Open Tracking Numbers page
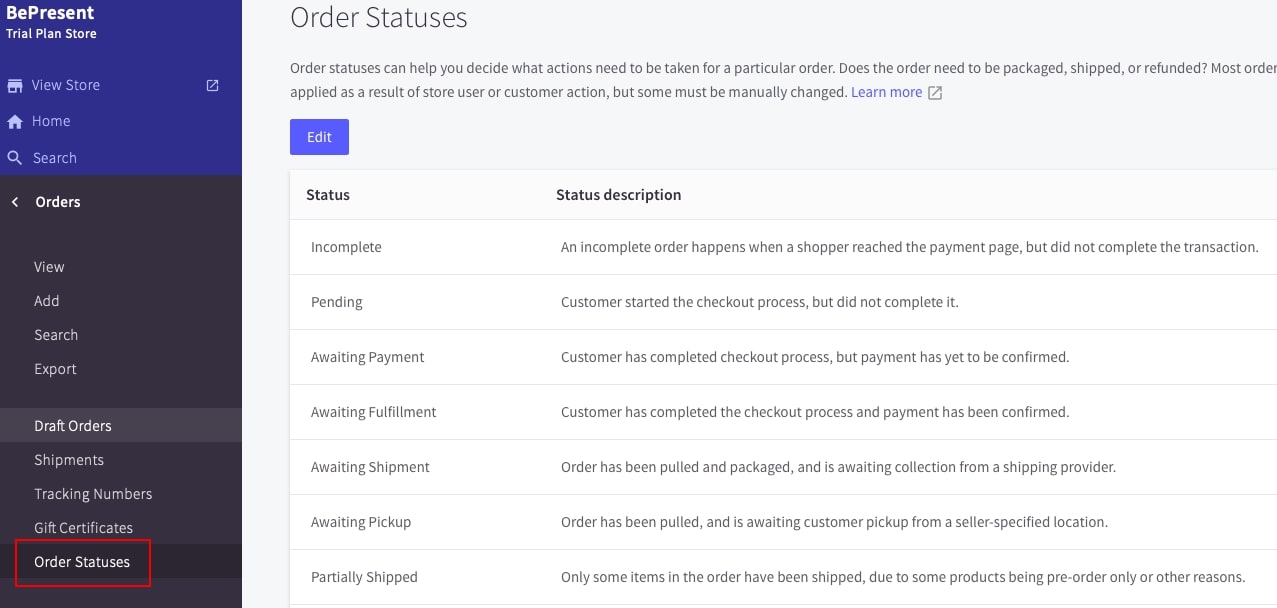Screen dimensions: 1277x608 93,494
